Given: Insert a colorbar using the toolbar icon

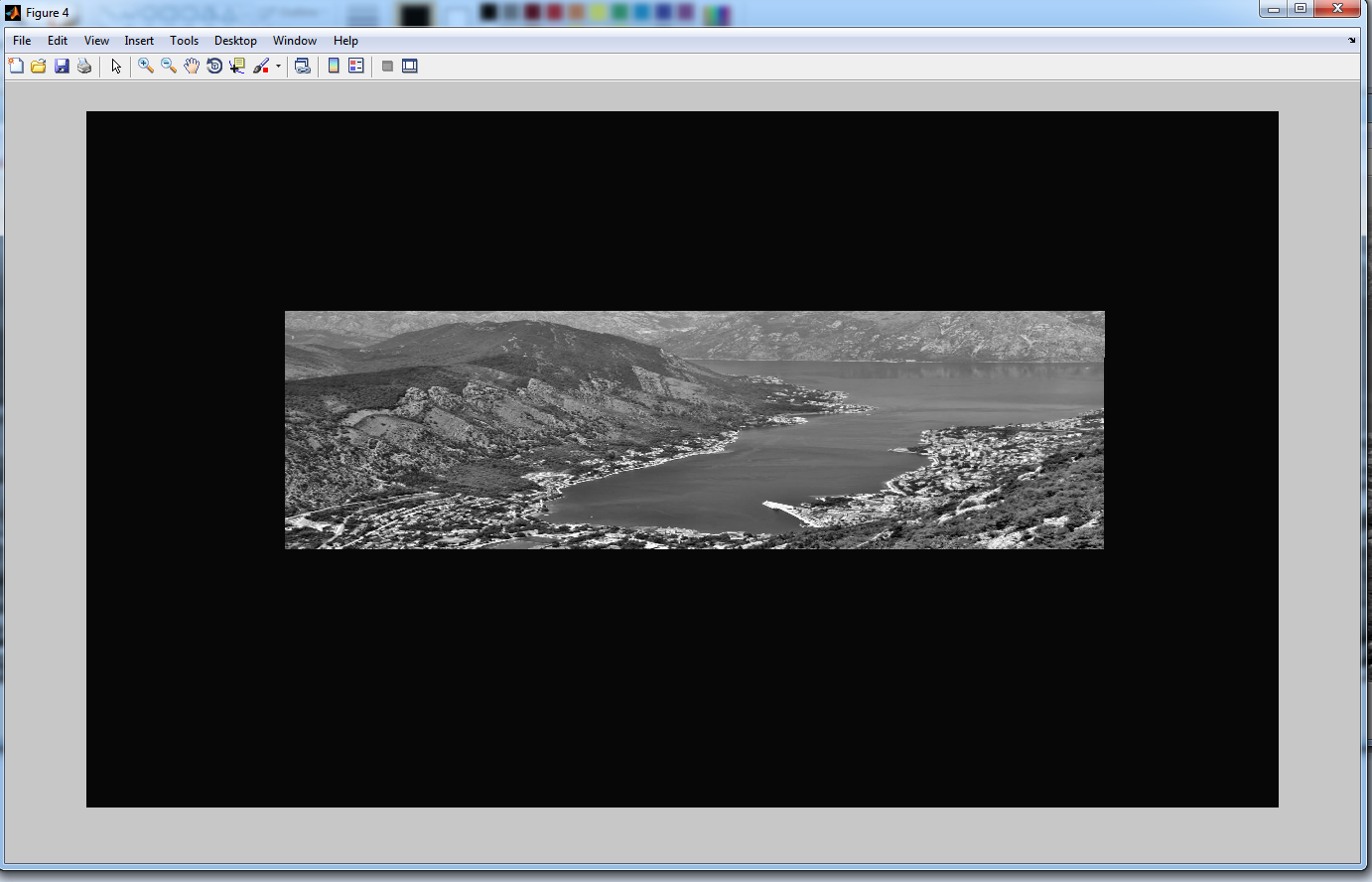Looking at the screenshot, I should click(x=334, y=66).
